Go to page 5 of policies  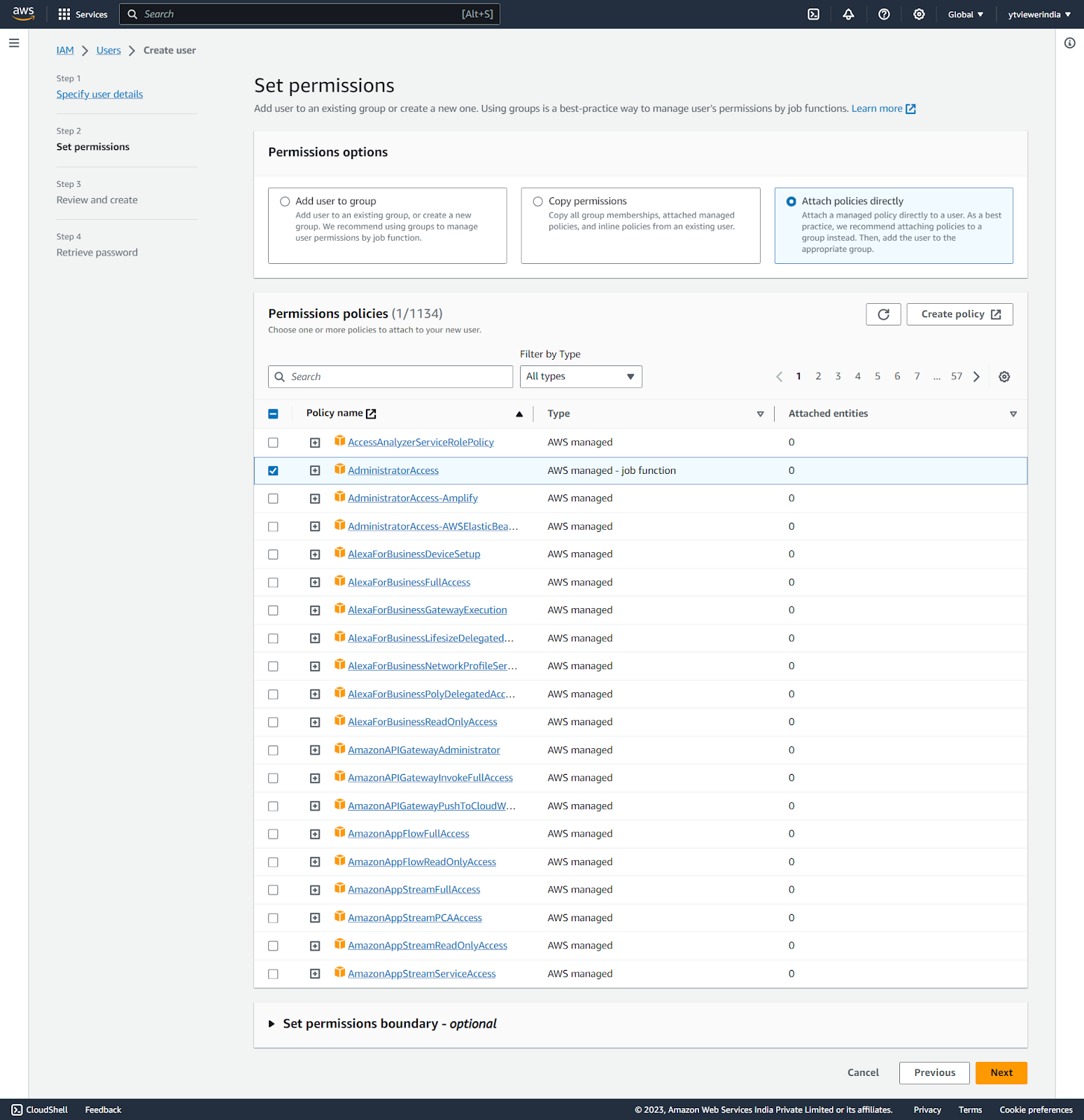click(x=878, y=377)
